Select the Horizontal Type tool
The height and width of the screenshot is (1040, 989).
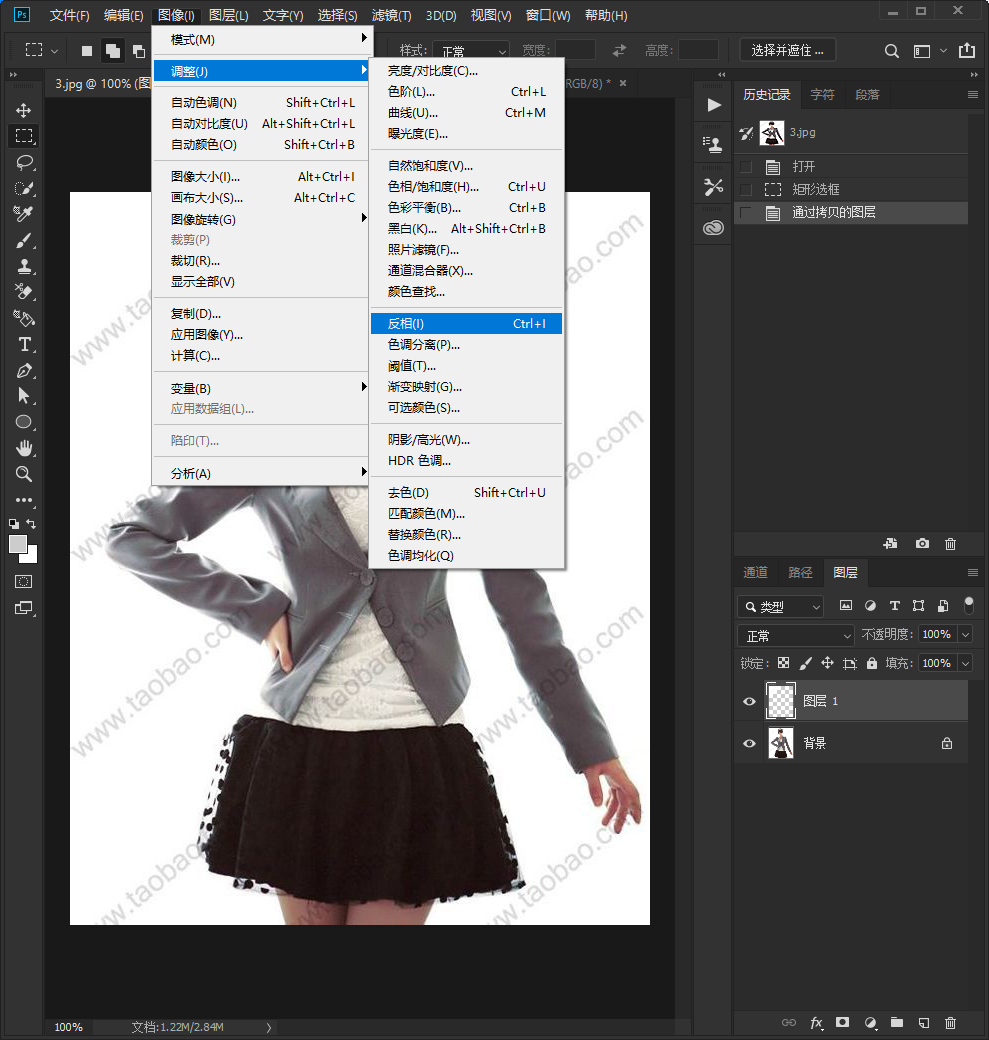click(24, 344)
